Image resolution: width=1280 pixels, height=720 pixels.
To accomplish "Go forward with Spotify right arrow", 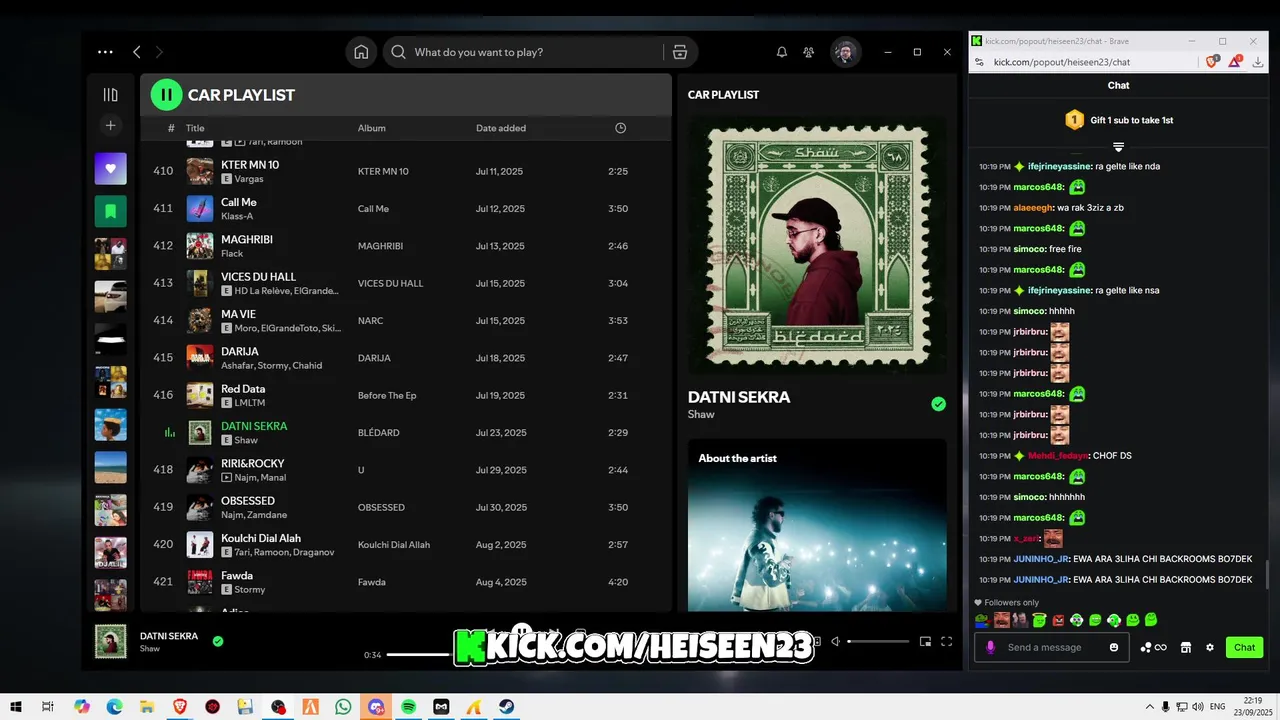I will 159,52.
